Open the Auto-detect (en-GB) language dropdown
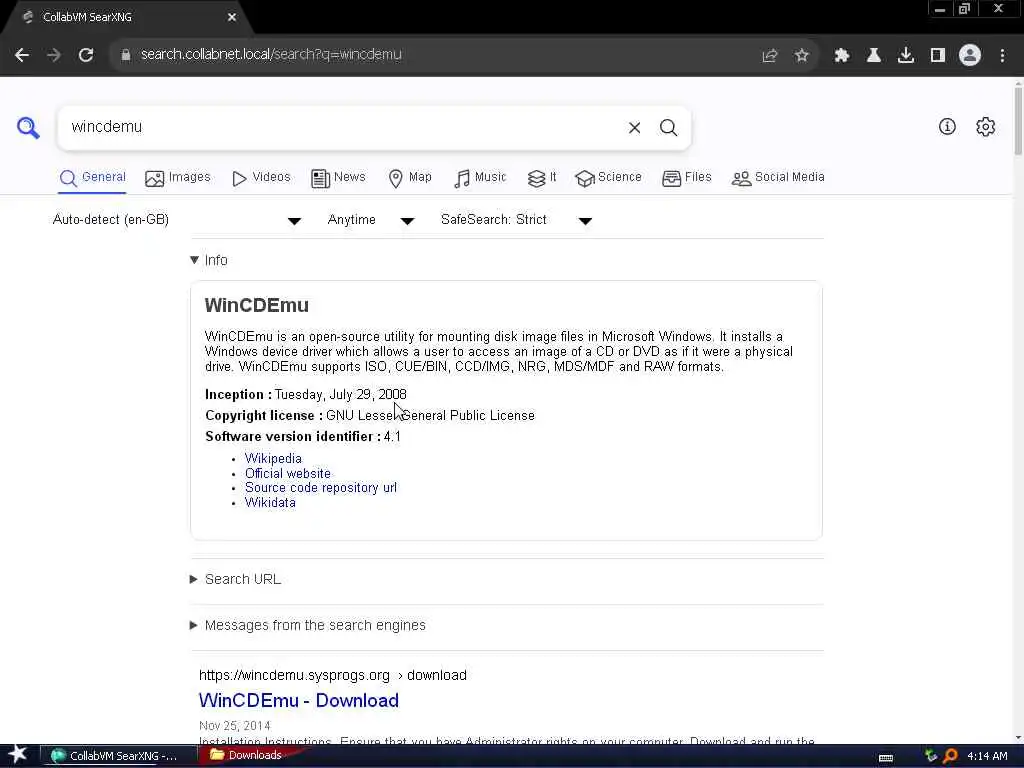 point(177,220)
